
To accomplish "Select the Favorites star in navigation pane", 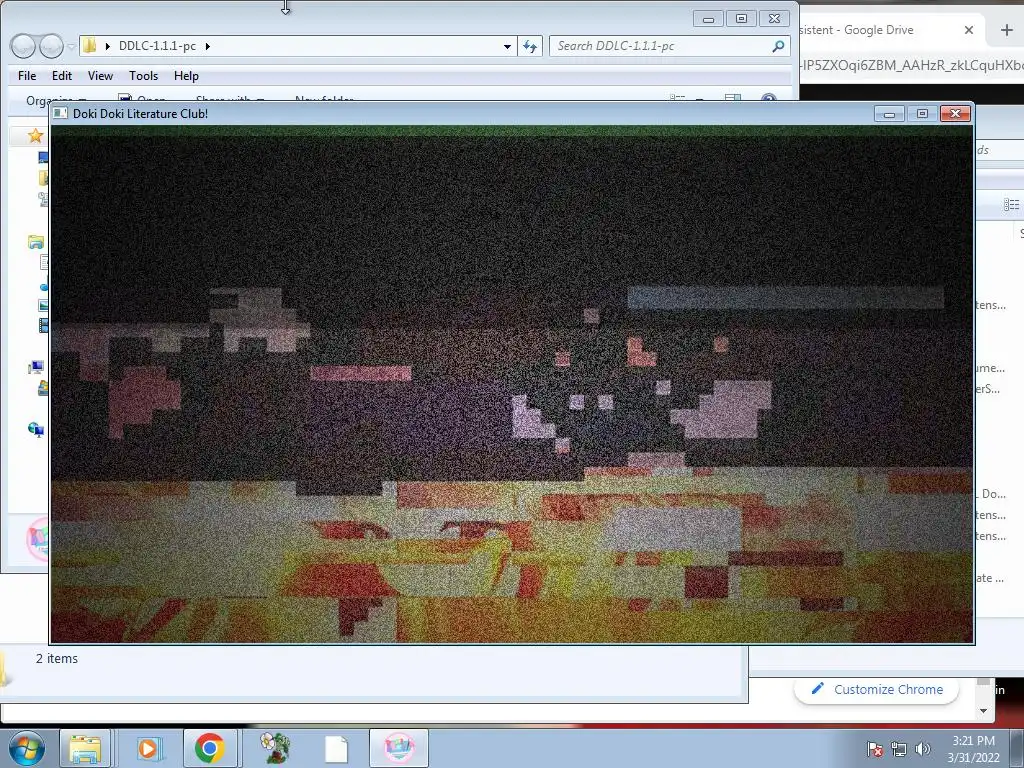I will coord(35,136).
